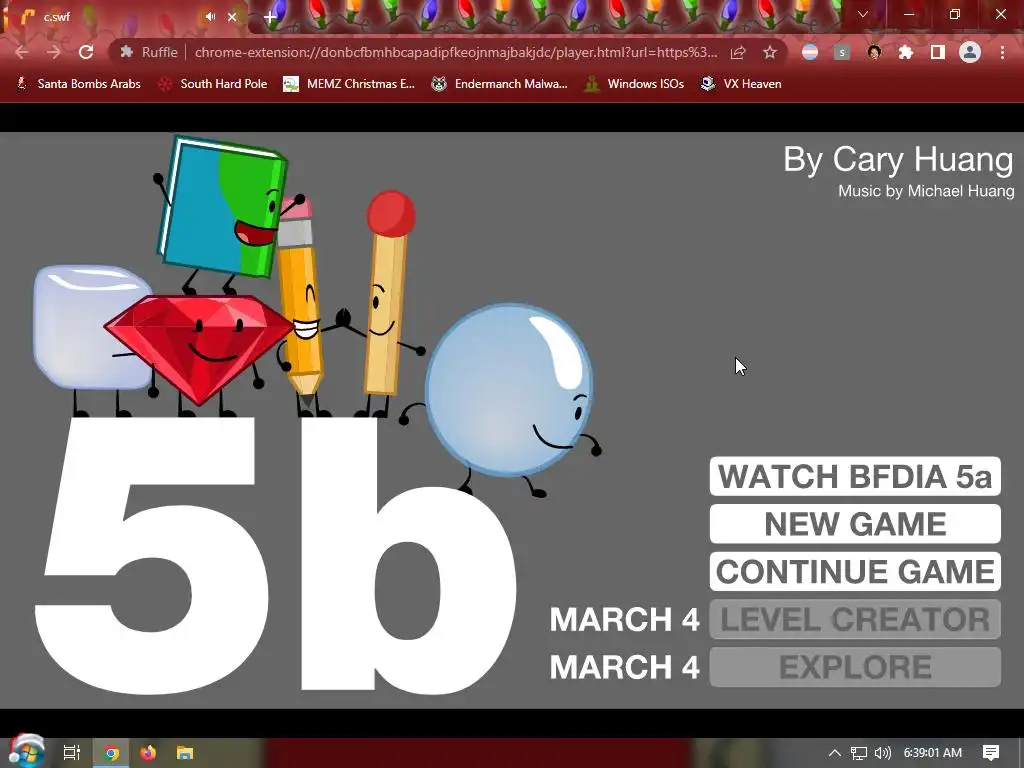The height and width of the screenshot is (768, 1024).
Task: Open Windows ISOs bookmark
Action: click(x=634, y=84)
